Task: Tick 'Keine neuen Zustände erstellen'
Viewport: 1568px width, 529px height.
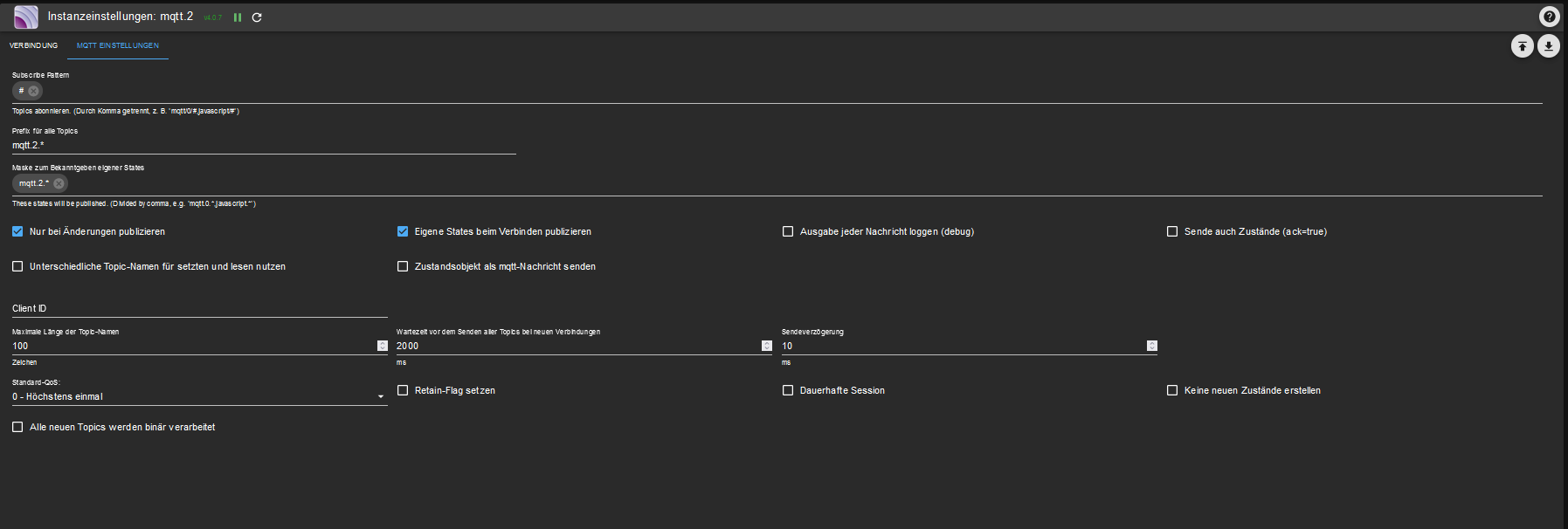Action: point(1172,390)
